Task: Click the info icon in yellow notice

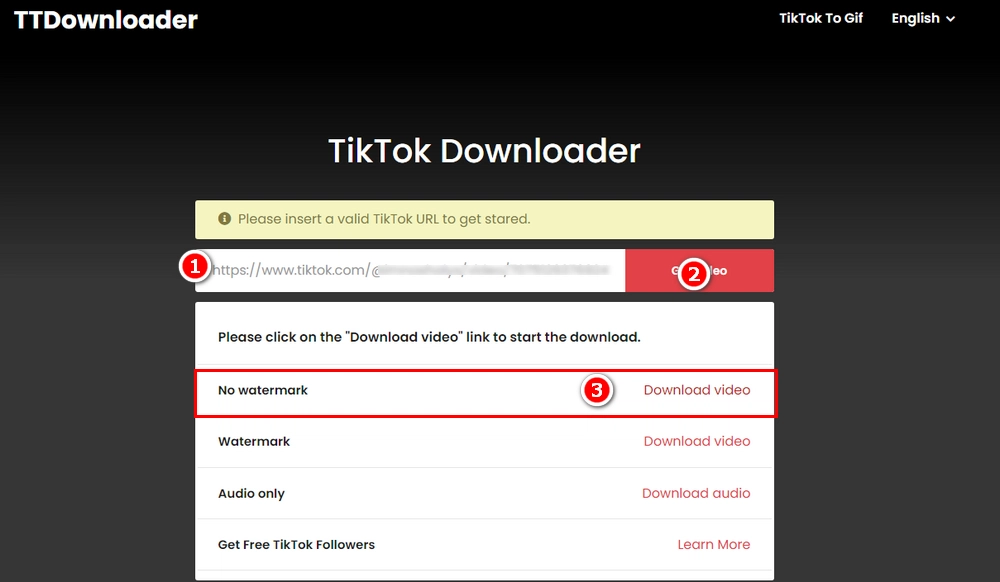Action: click(x=224, y=219)
